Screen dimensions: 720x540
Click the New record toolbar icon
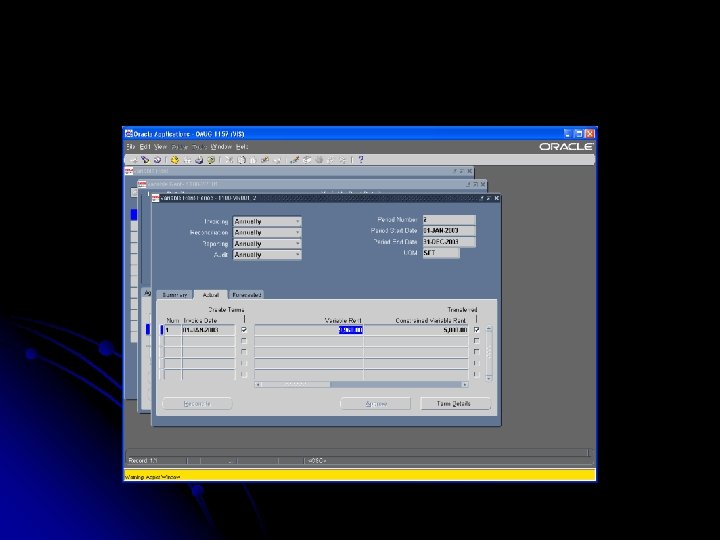click(134, 160)
